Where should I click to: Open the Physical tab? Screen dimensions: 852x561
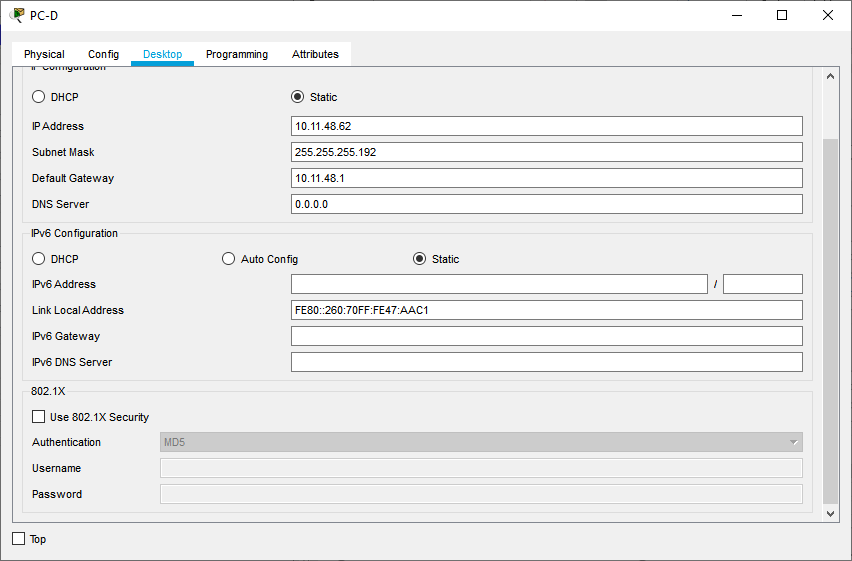click(x=44, y=54)
